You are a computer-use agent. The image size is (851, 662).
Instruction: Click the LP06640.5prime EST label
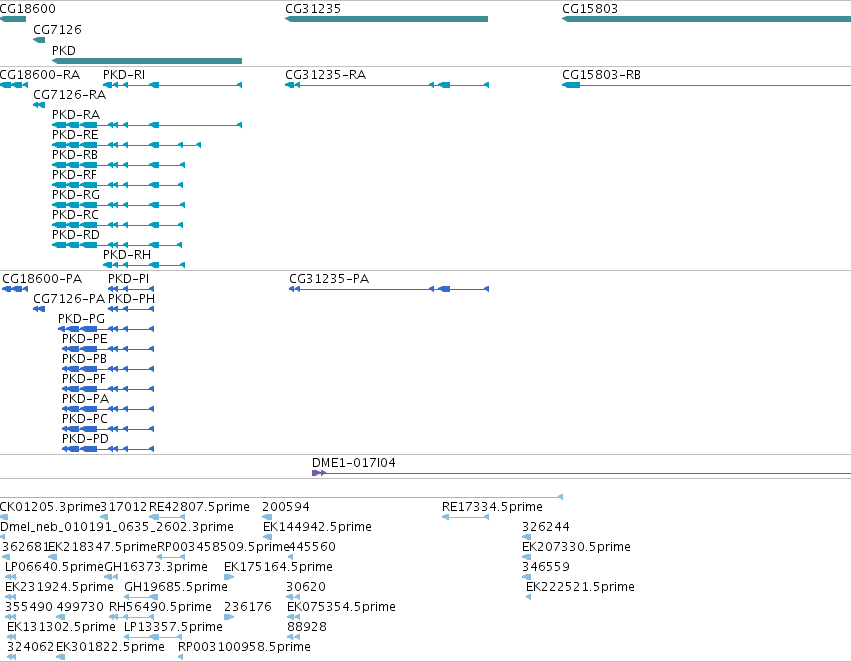[54, 568]
